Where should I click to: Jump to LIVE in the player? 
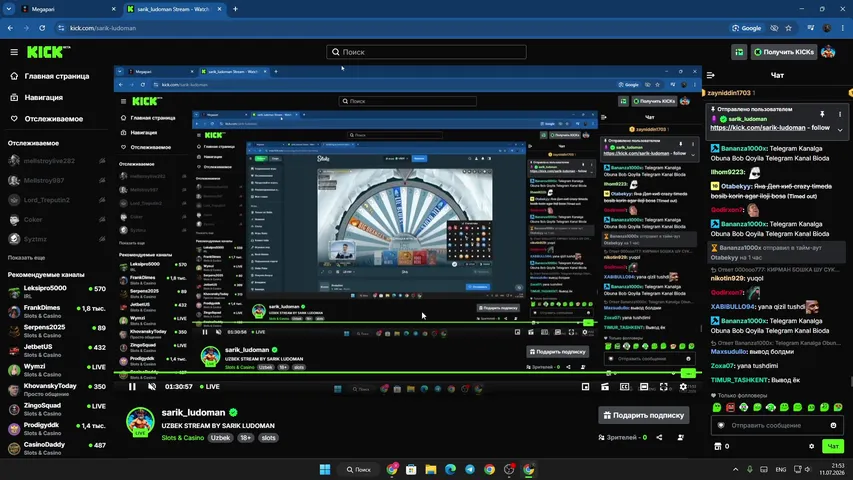coord(209,386)
